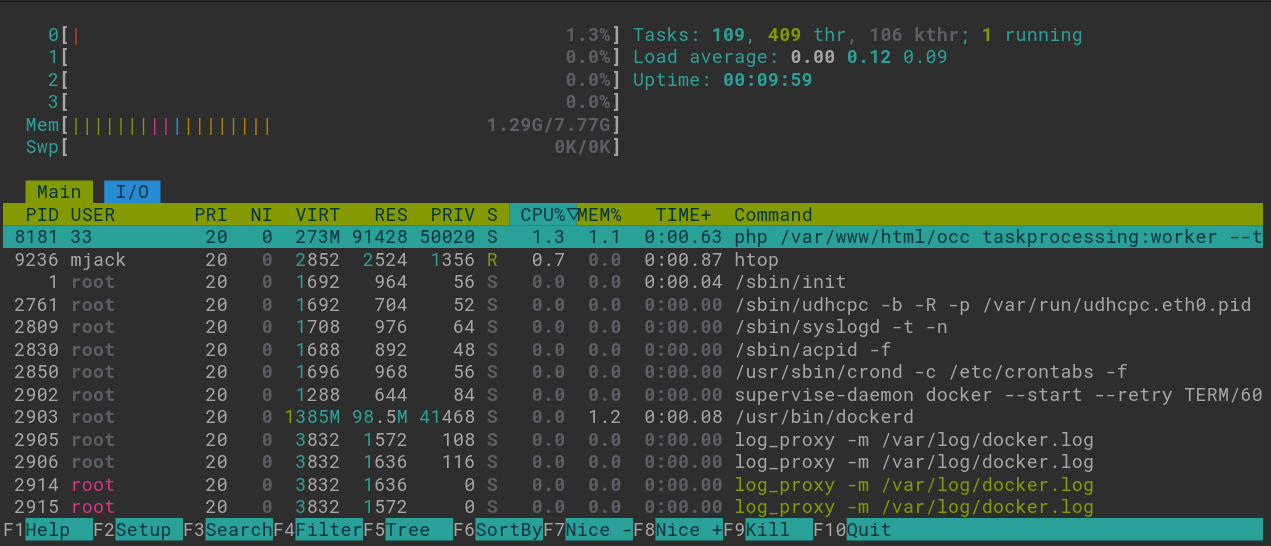
Task: Activate the F4 Filter option
Action: [x=318, y=530]
